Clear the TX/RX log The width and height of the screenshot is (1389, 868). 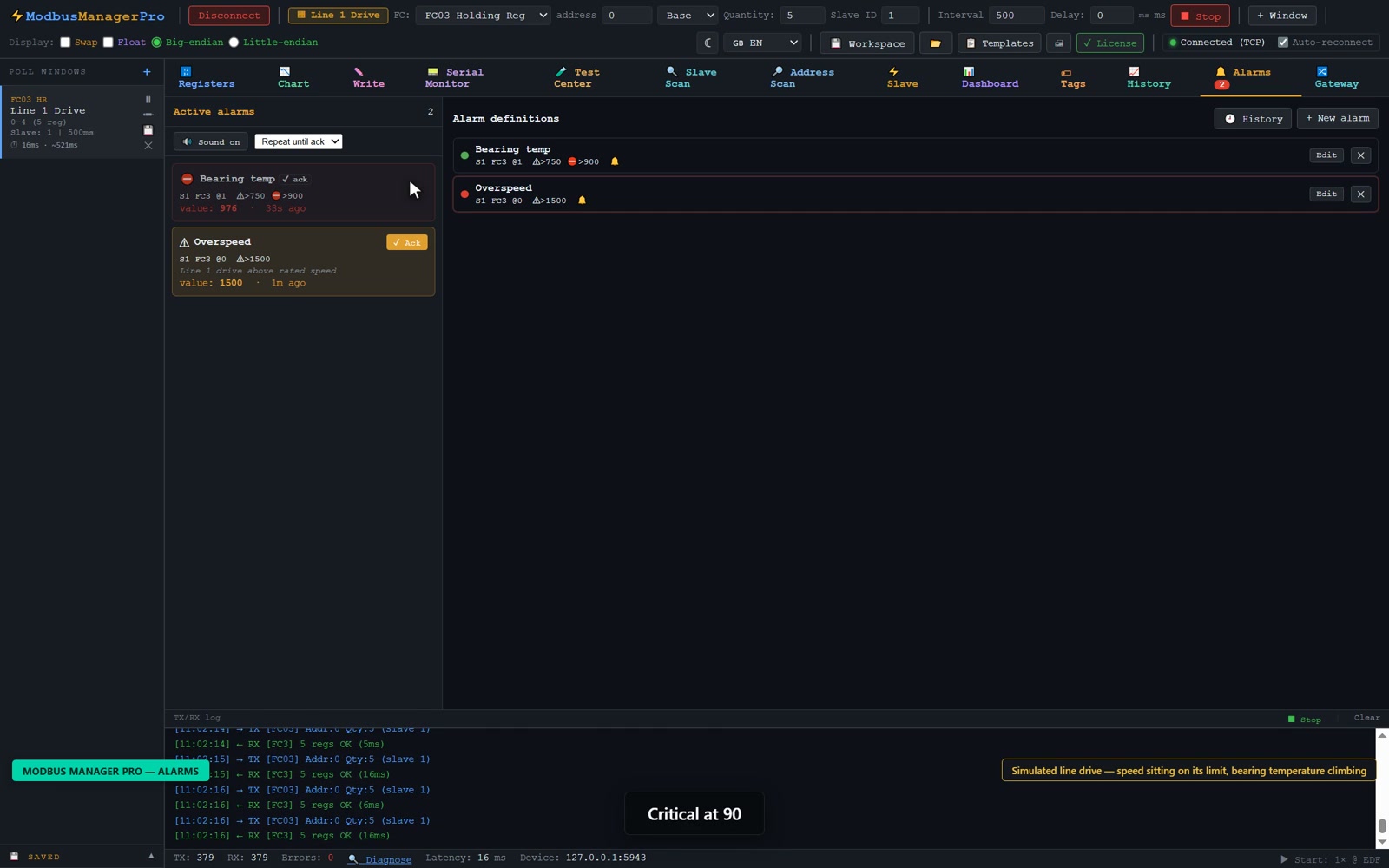(1366, 718)
